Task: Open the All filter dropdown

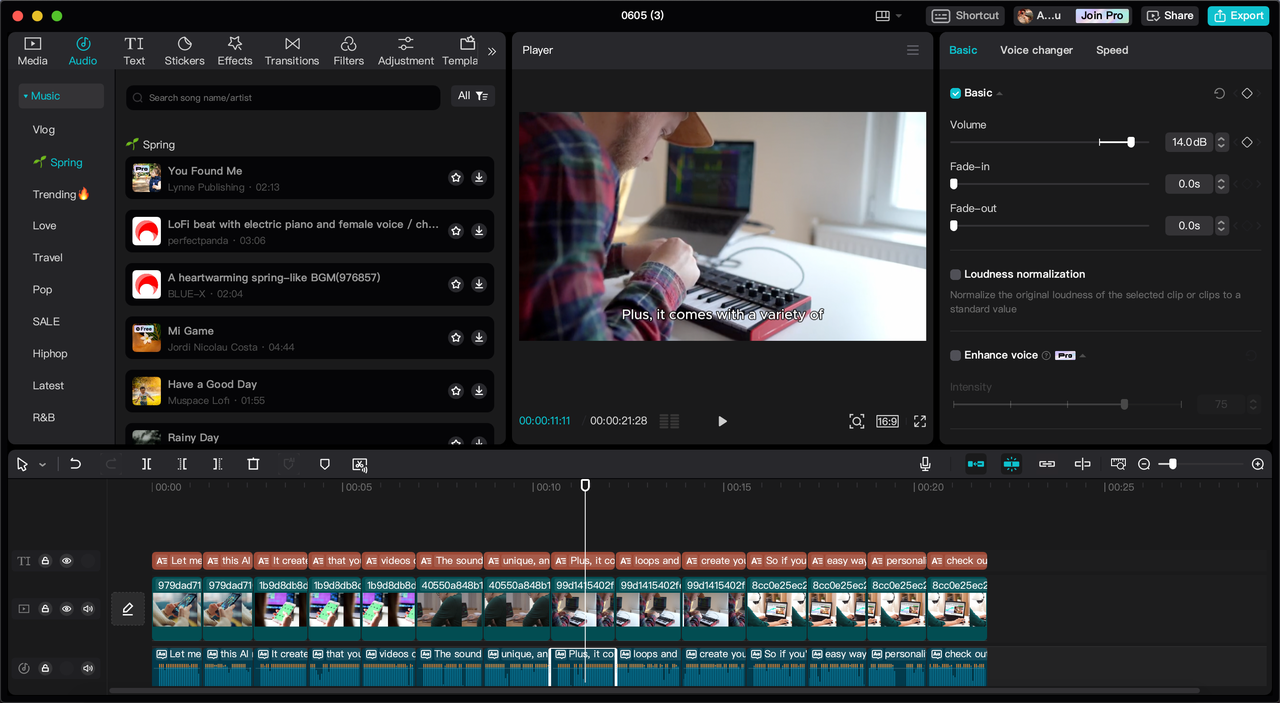Action: pyautogui.click(x=473, y=96)
